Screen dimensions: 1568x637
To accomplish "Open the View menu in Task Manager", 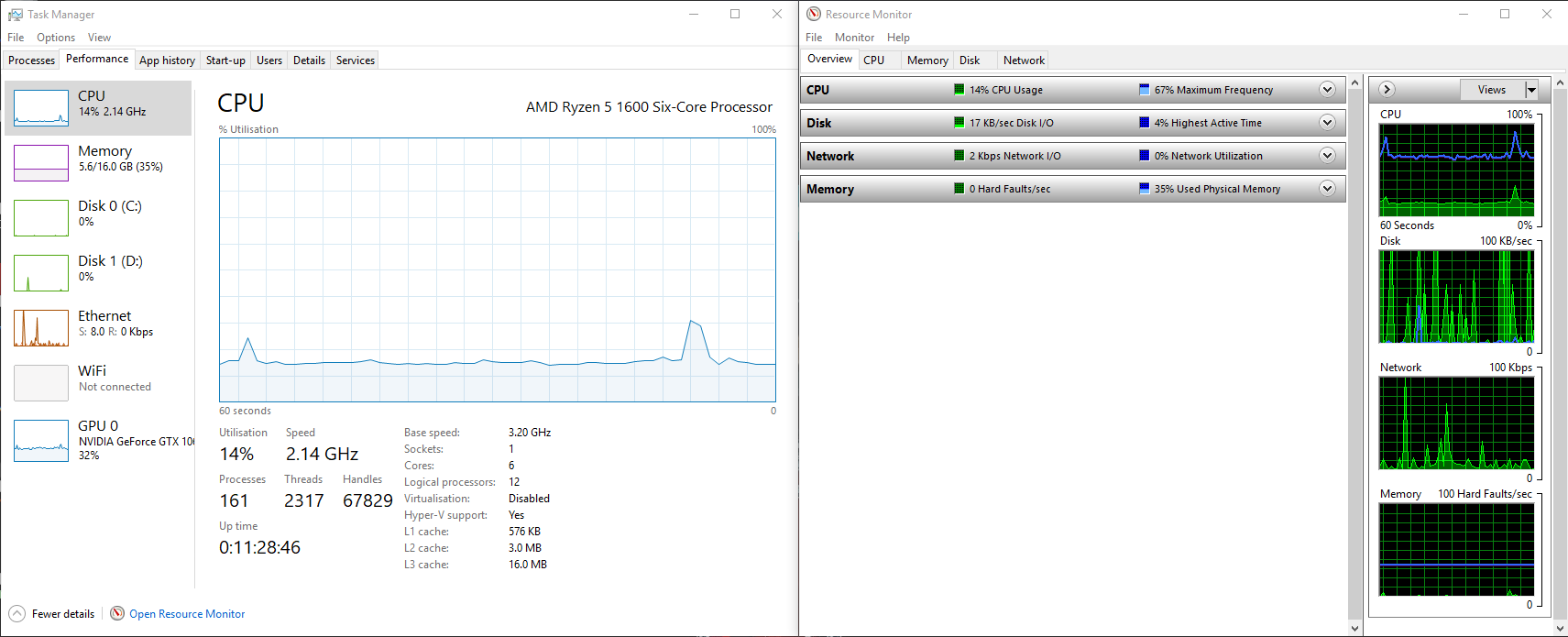I will click(99, 38).
